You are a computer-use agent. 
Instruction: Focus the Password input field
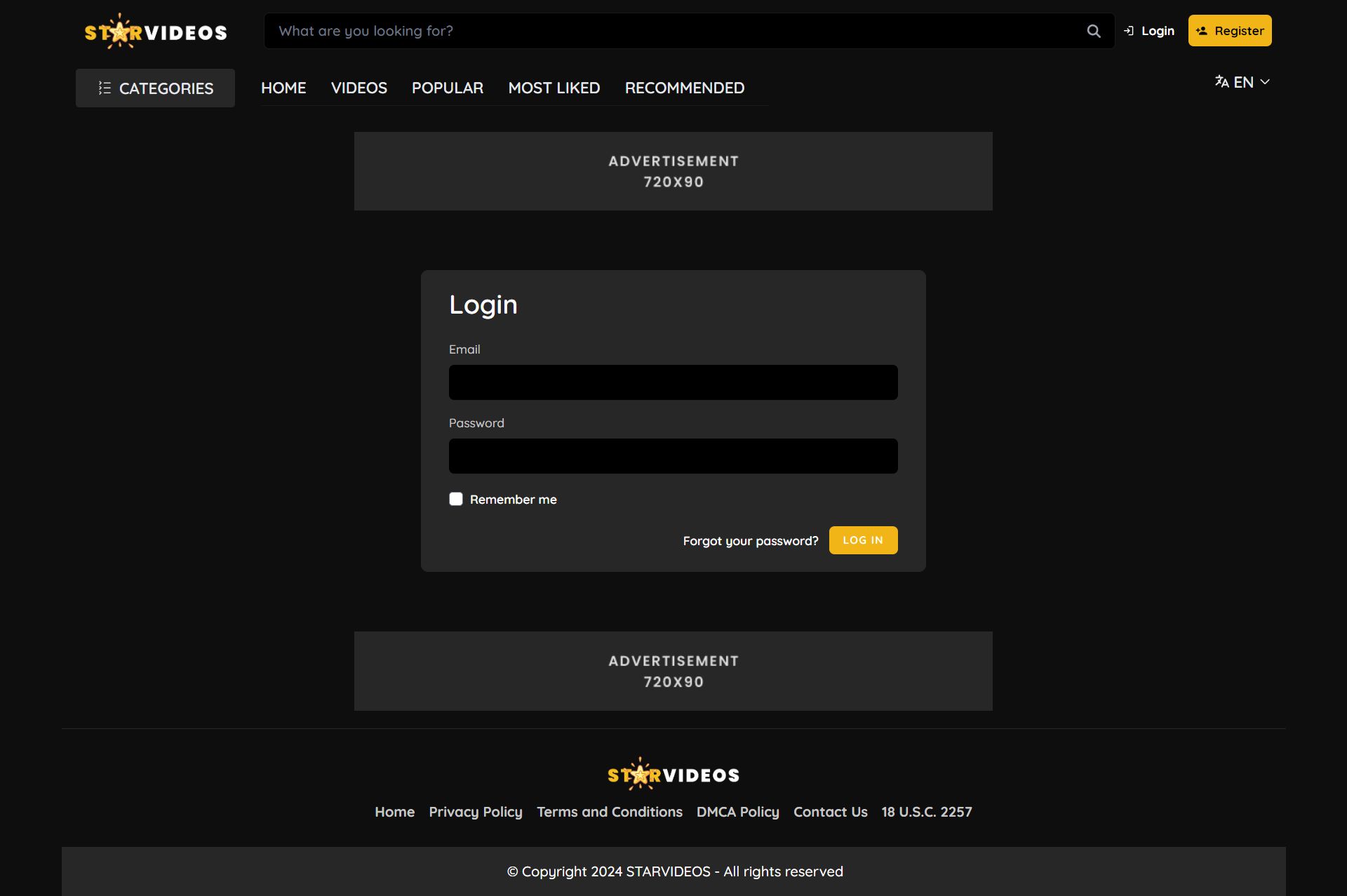pos(673,456)
